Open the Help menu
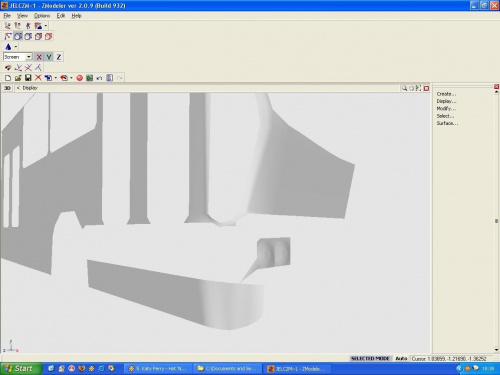500x375 pixels. coord(76,16)
